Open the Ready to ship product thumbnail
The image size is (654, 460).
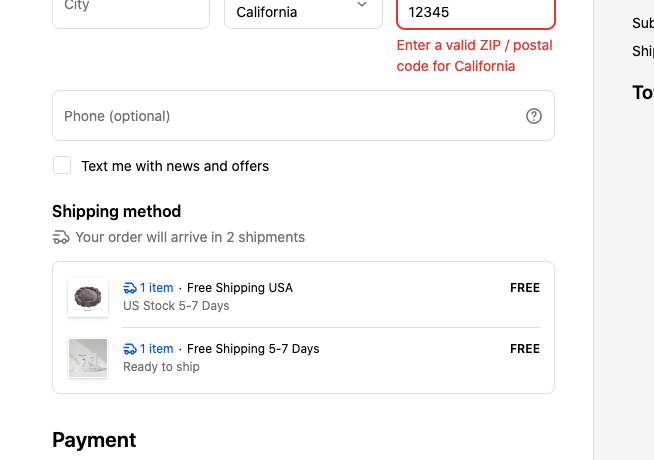[88, 358]
